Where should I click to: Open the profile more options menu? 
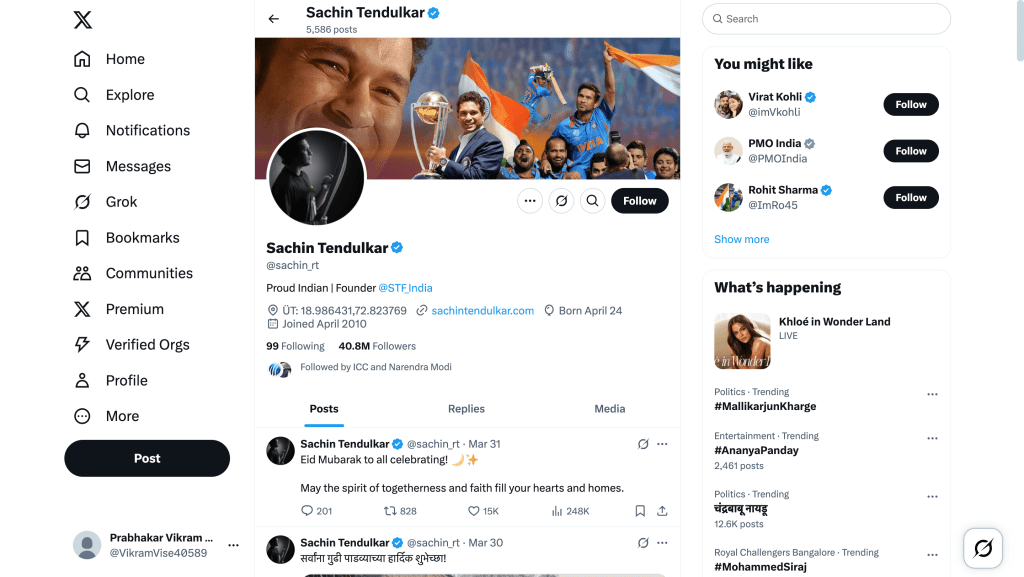[x=530, y=201]
